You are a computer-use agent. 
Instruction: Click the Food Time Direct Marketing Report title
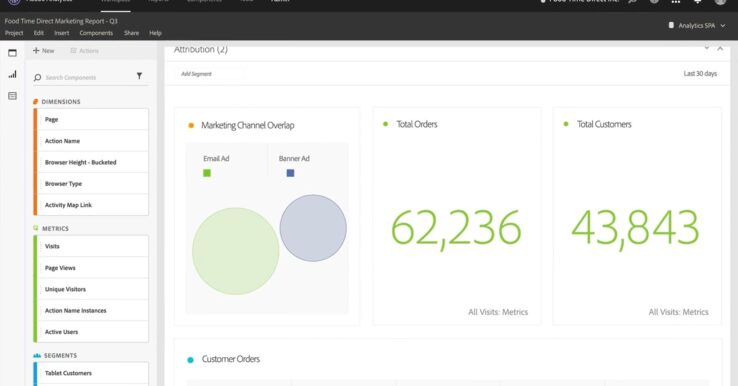(61, 21)
